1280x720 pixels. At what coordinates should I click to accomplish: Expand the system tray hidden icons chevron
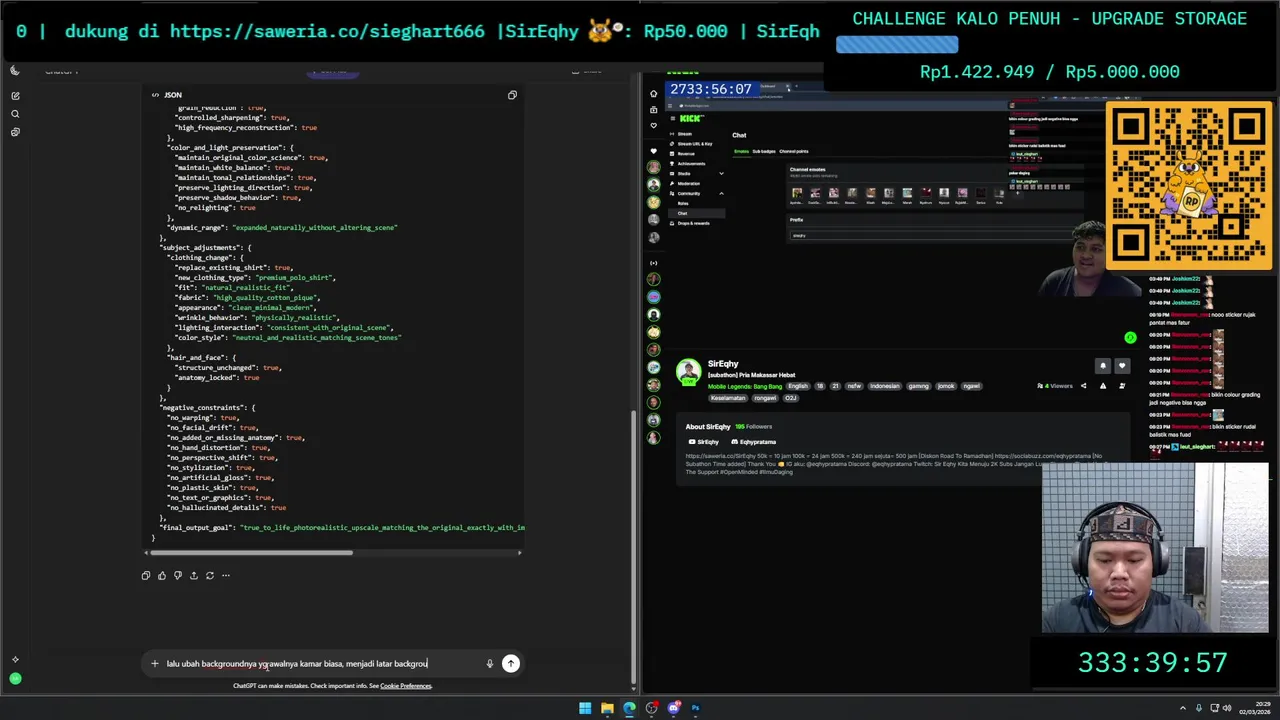pos(1182,708)
